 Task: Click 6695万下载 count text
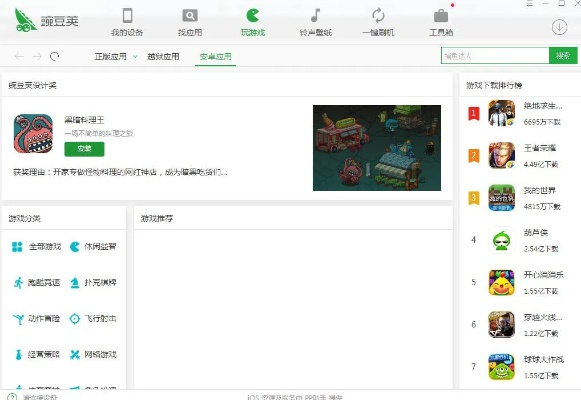coord(542,122)
